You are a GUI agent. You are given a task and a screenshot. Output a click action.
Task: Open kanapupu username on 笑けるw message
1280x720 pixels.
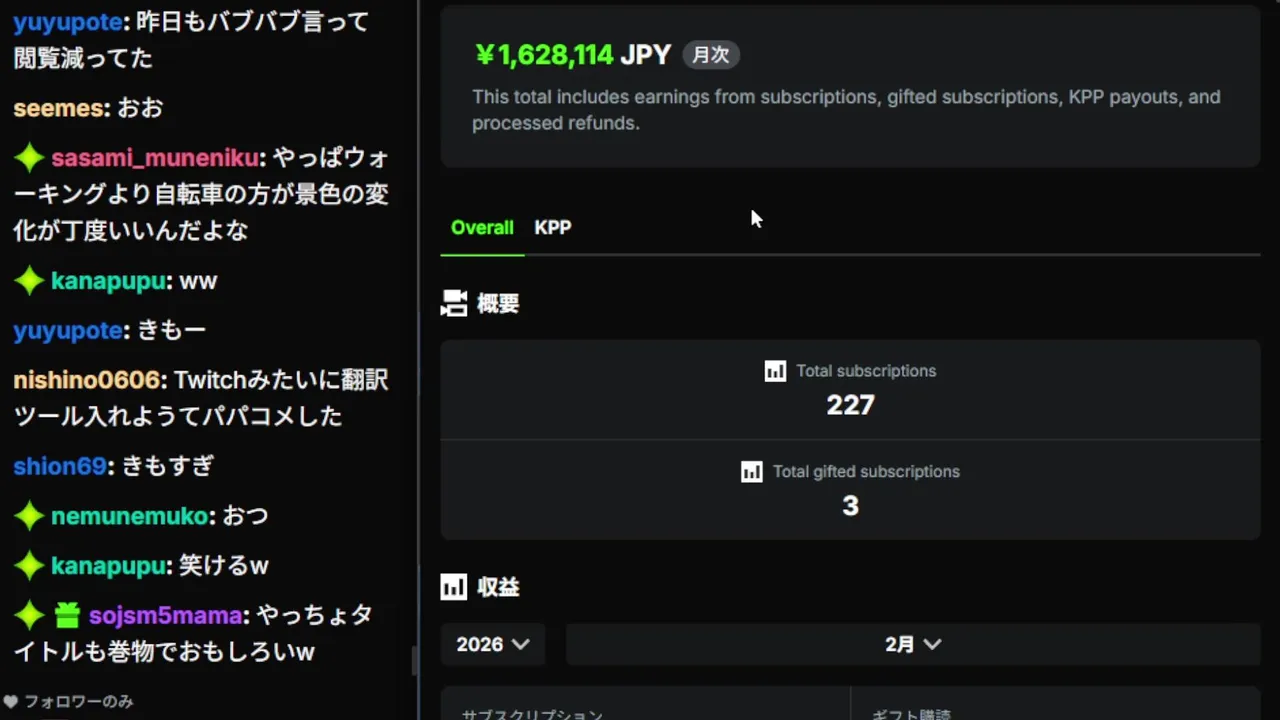click(x=108, y=566)
